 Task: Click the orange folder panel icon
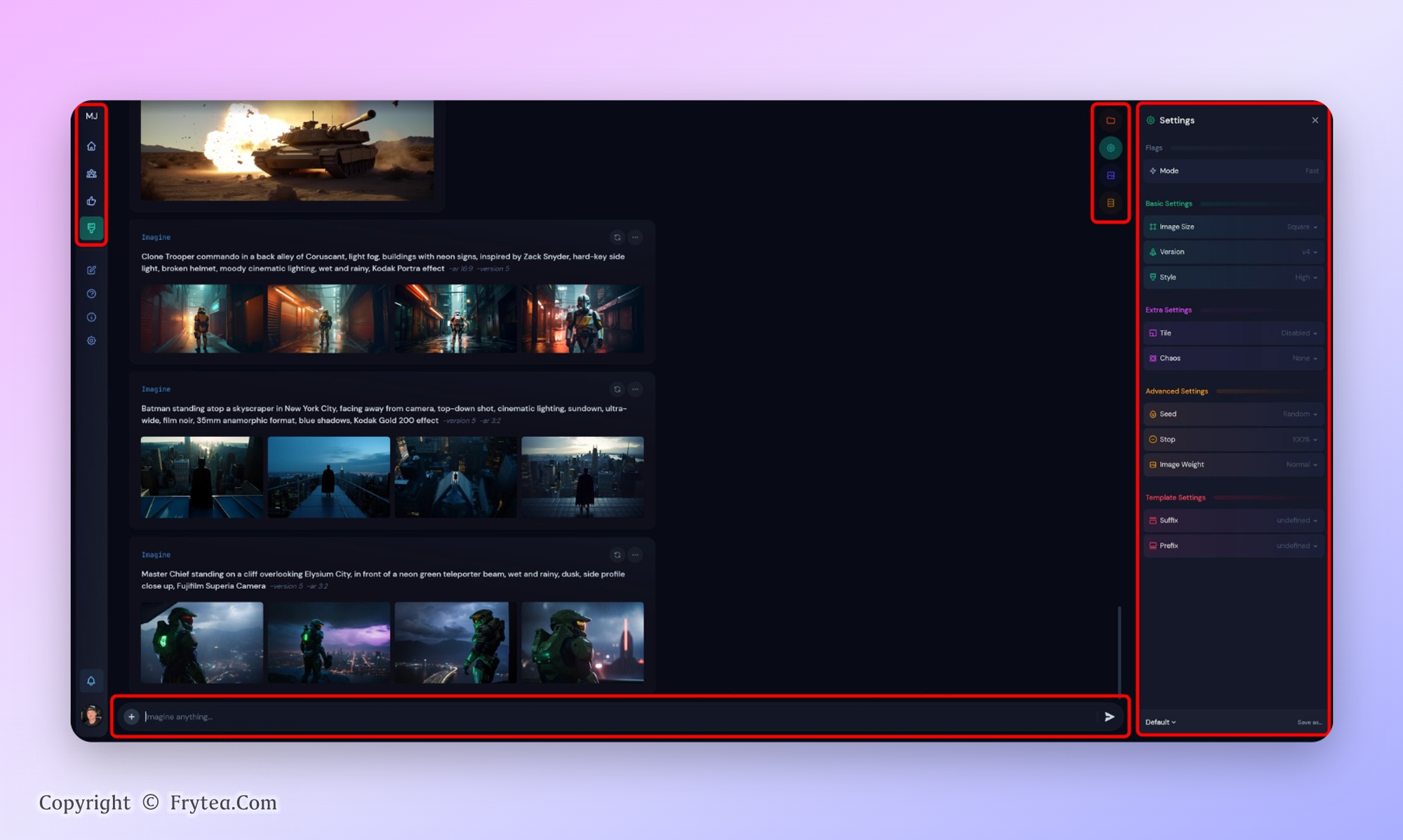pos(1110,121)
